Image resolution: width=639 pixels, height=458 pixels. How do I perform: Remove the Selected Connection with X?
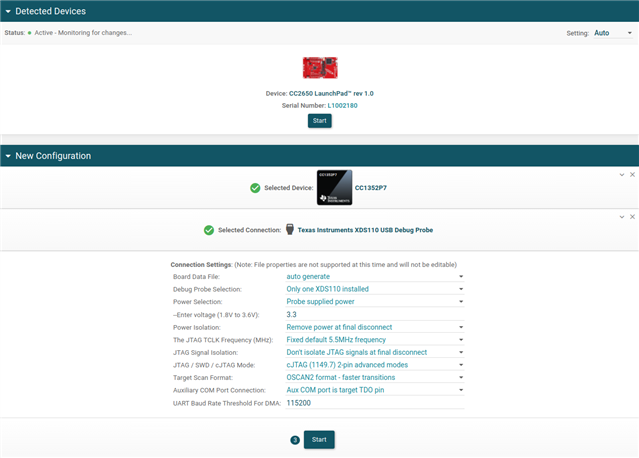[x=632, y=217]
